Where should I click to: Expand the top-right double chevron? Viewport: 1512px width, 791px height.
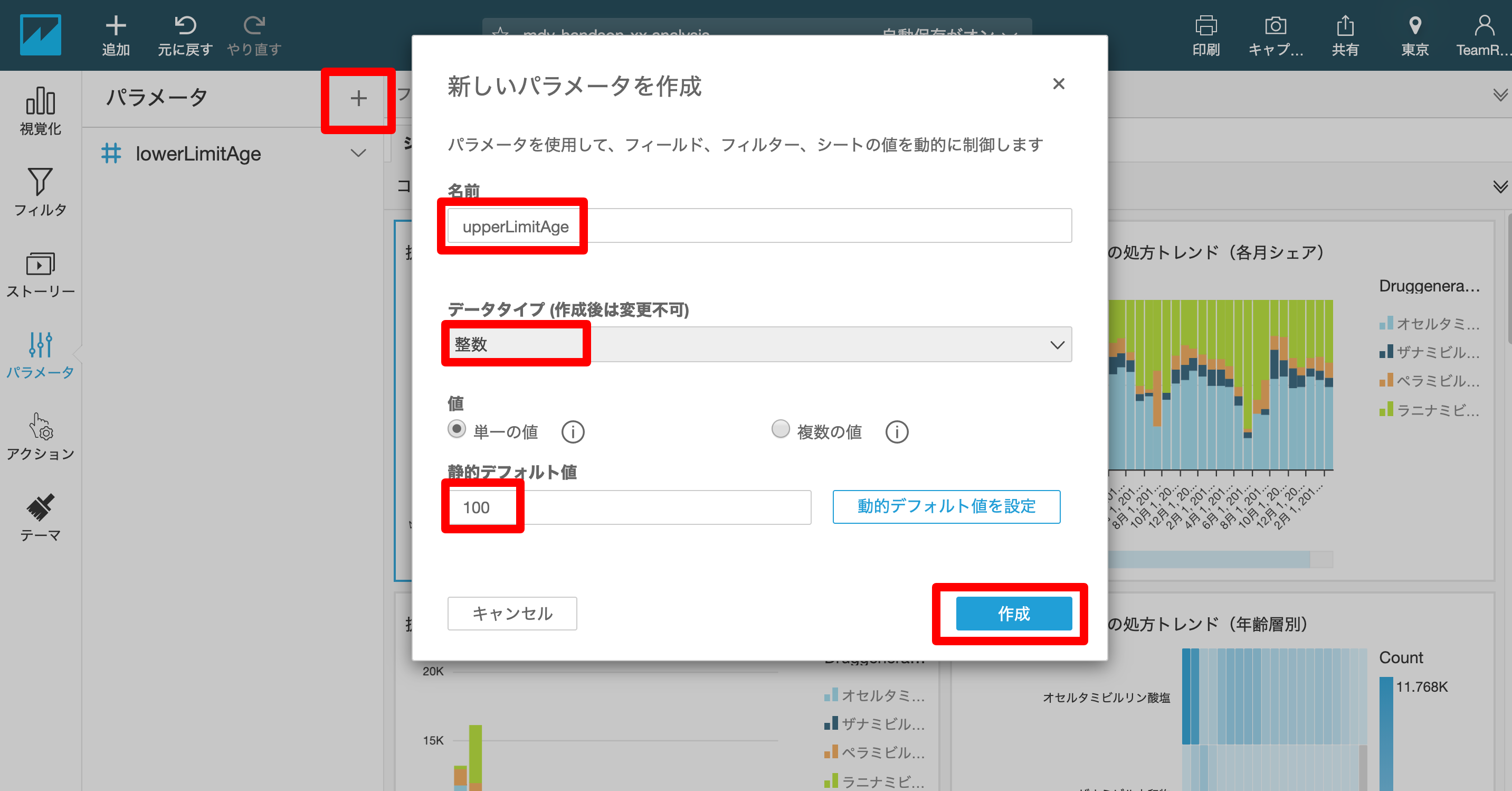click(x=1500, y=95)
